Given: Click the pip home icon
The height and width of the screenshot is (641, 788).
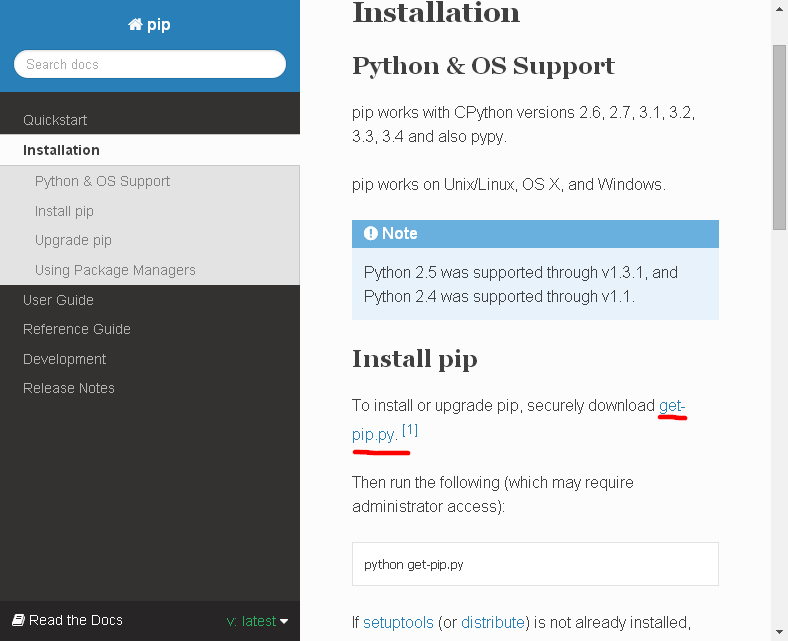Looking at the screenshot, I should [135, 24].
